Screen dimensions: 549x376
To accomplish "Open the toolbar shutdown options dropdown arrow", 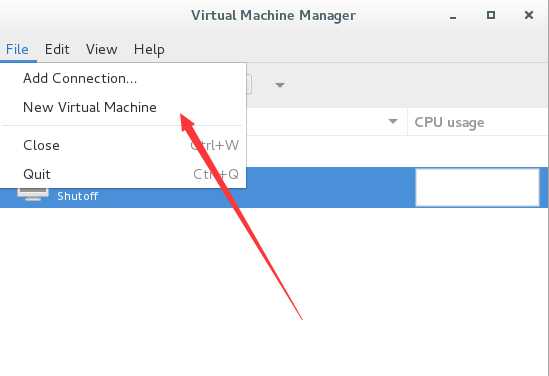I will click(279, 85).
